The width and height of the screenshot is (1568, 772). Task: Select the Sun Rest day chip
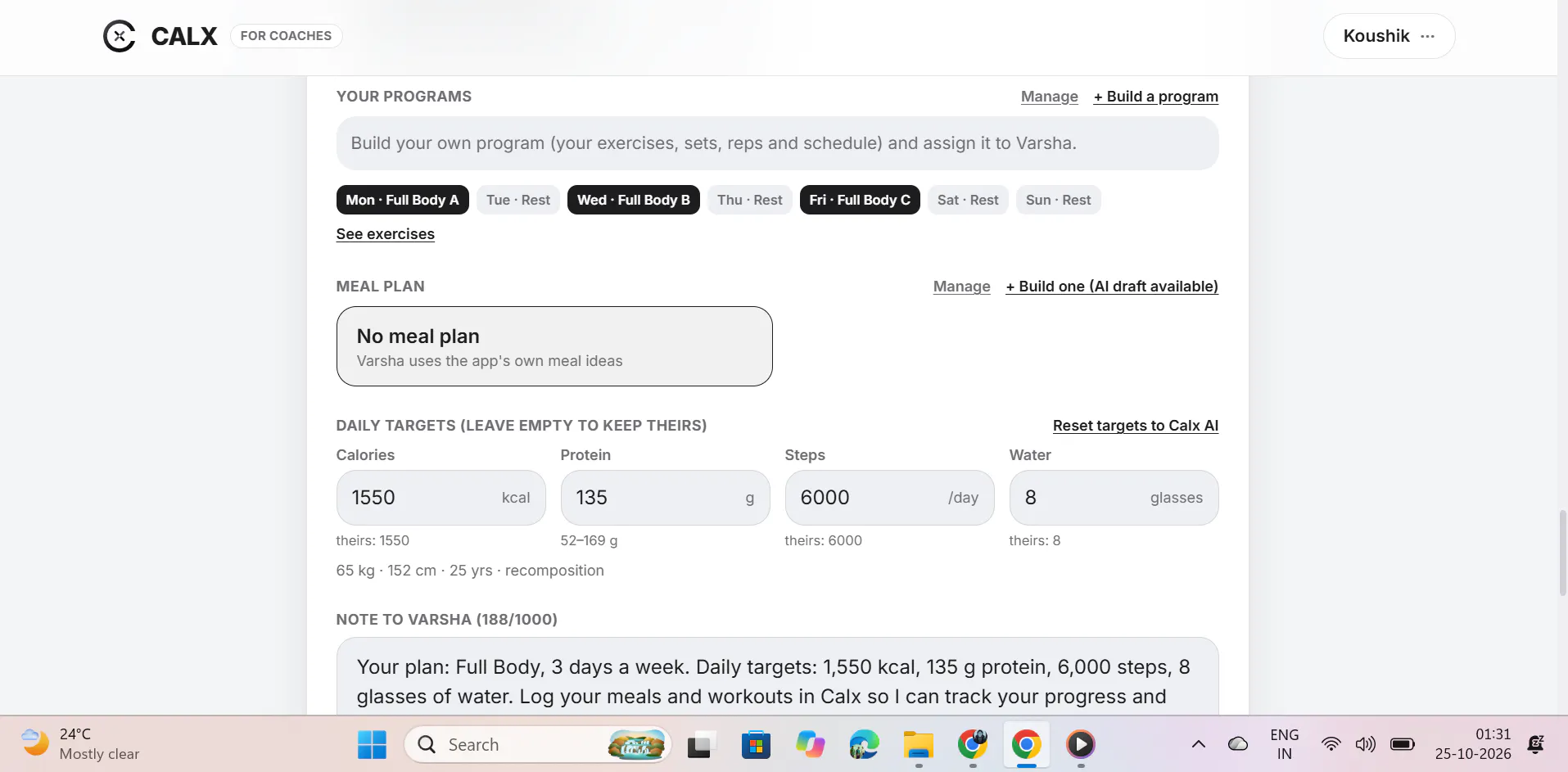click(x=1058, y=200)
